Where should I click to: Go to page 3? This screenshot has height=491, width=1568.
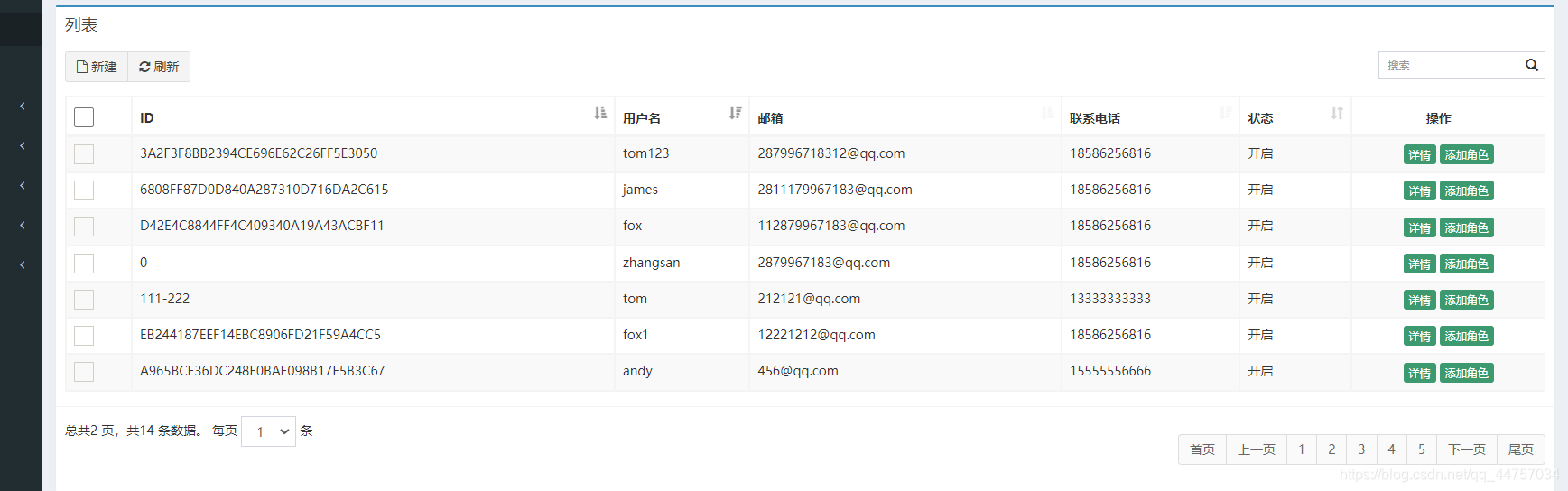click(x=1361, y=449)
